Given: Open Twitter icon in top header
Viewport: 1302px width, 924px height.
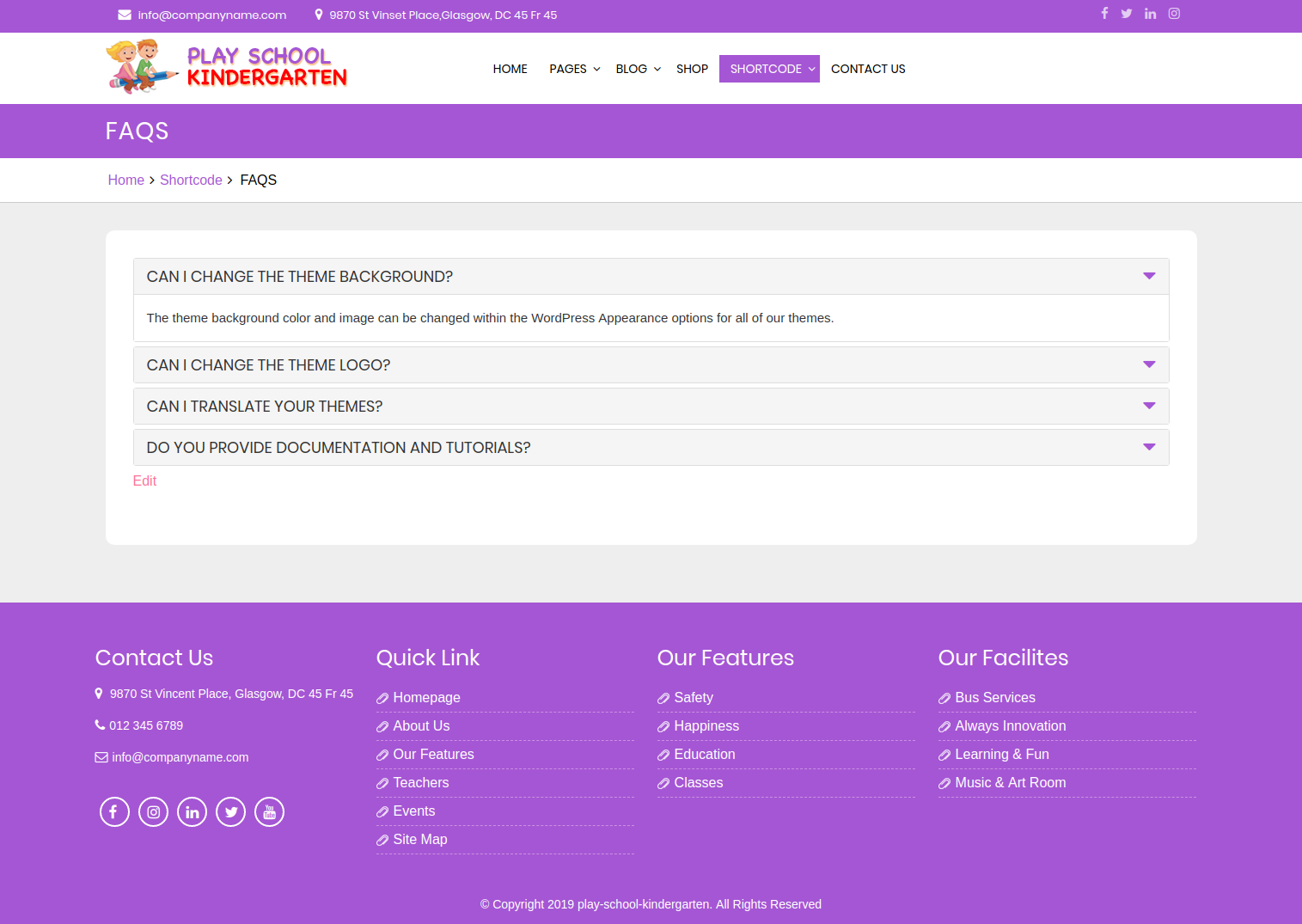Looking at the screenshot, I should [1127, 14].
